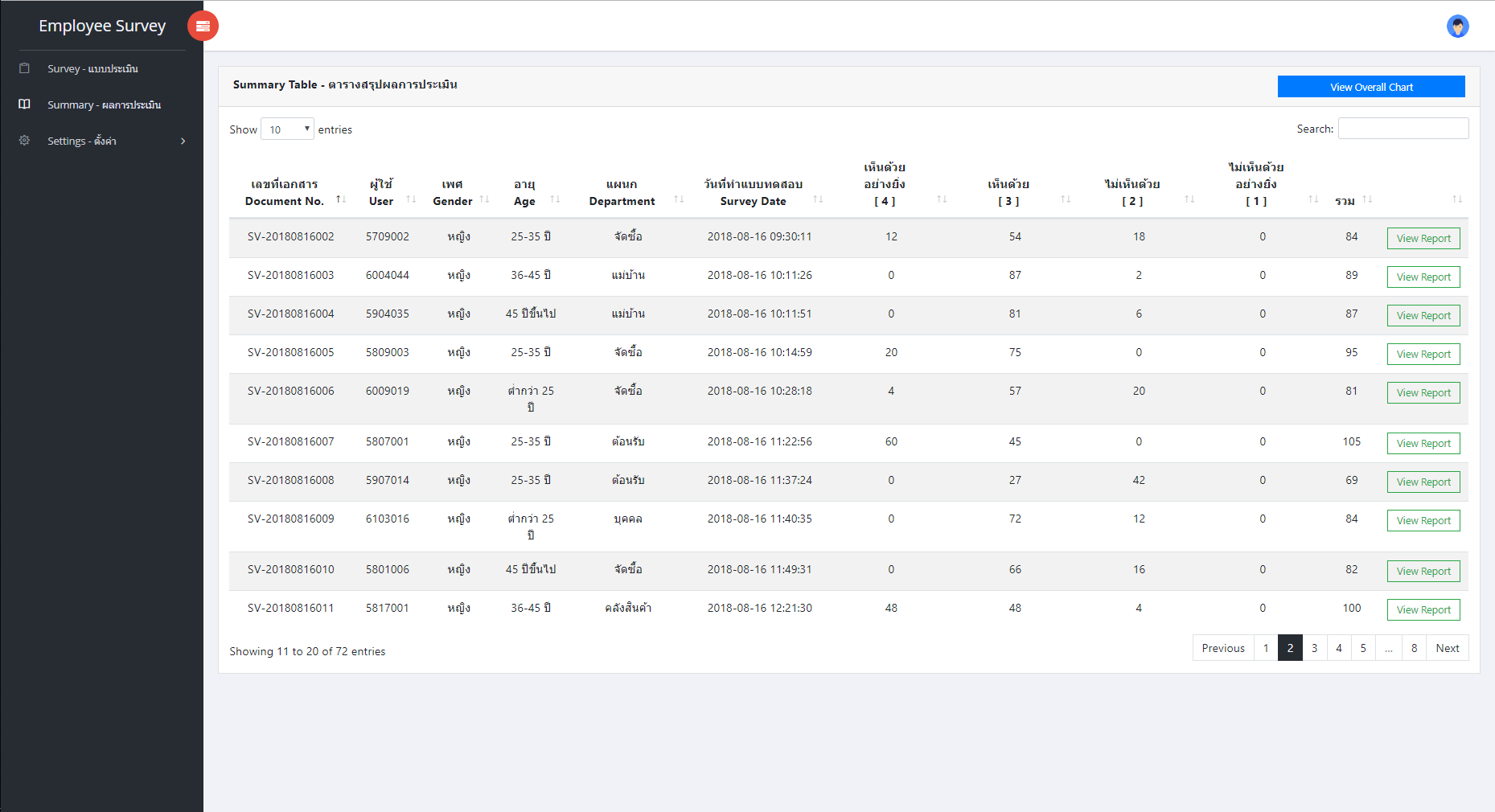
Task: Click department cell บุคคล
Action: coord(628,519)
